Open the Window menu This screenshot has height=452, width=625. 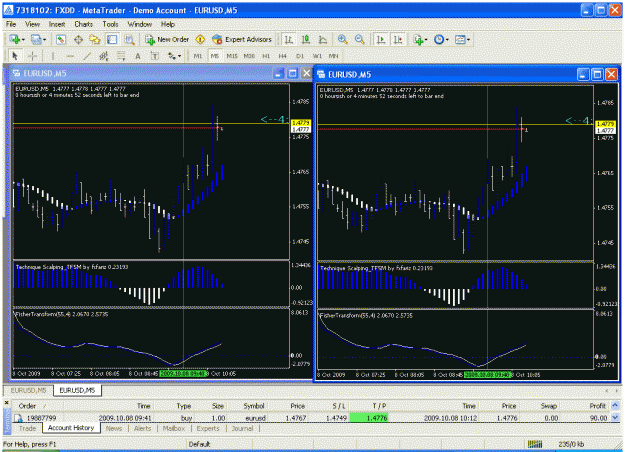point(140,24)
